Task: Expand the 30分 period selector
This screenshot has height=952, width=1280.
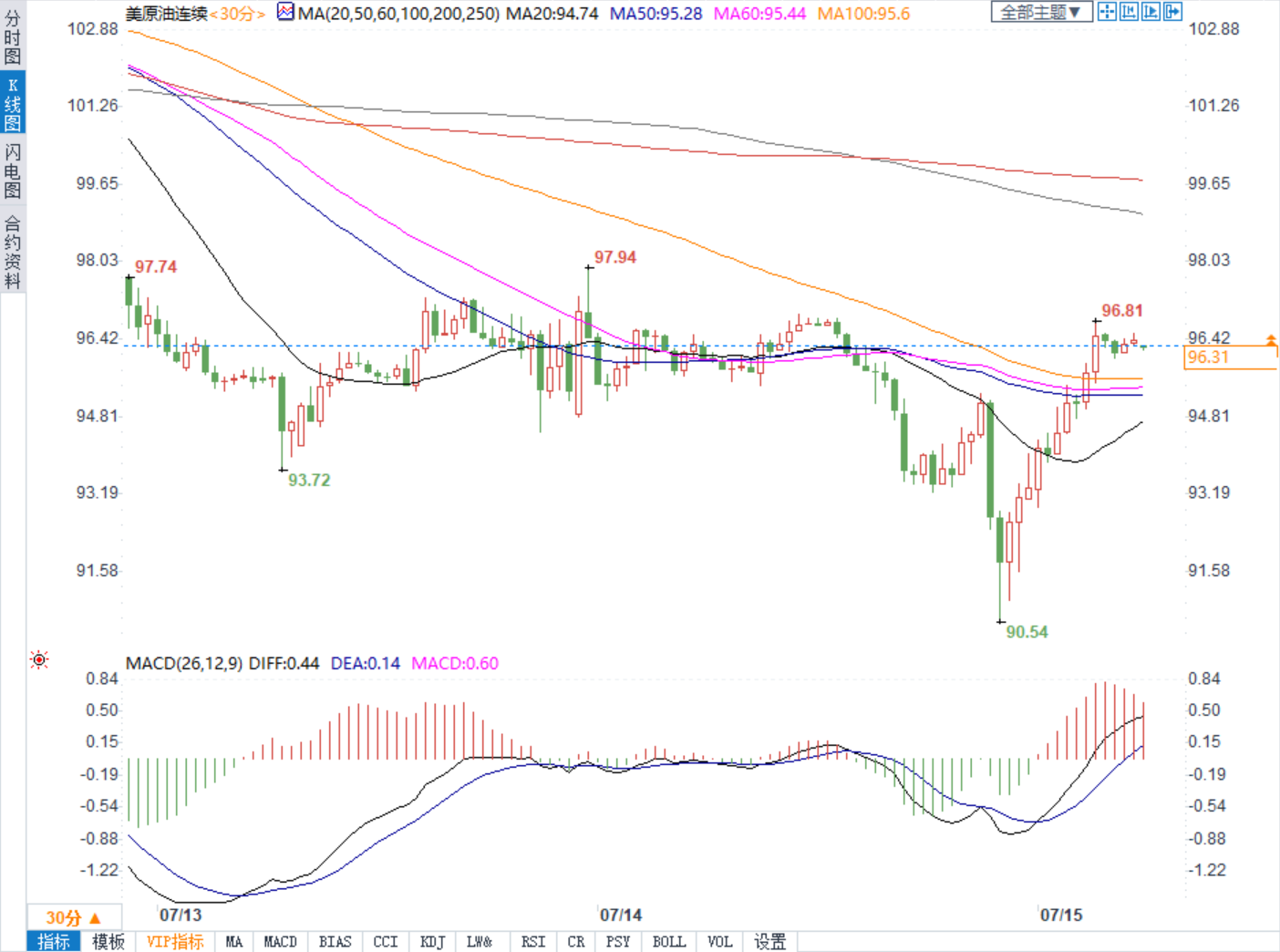Action: [x=72, y=917]
